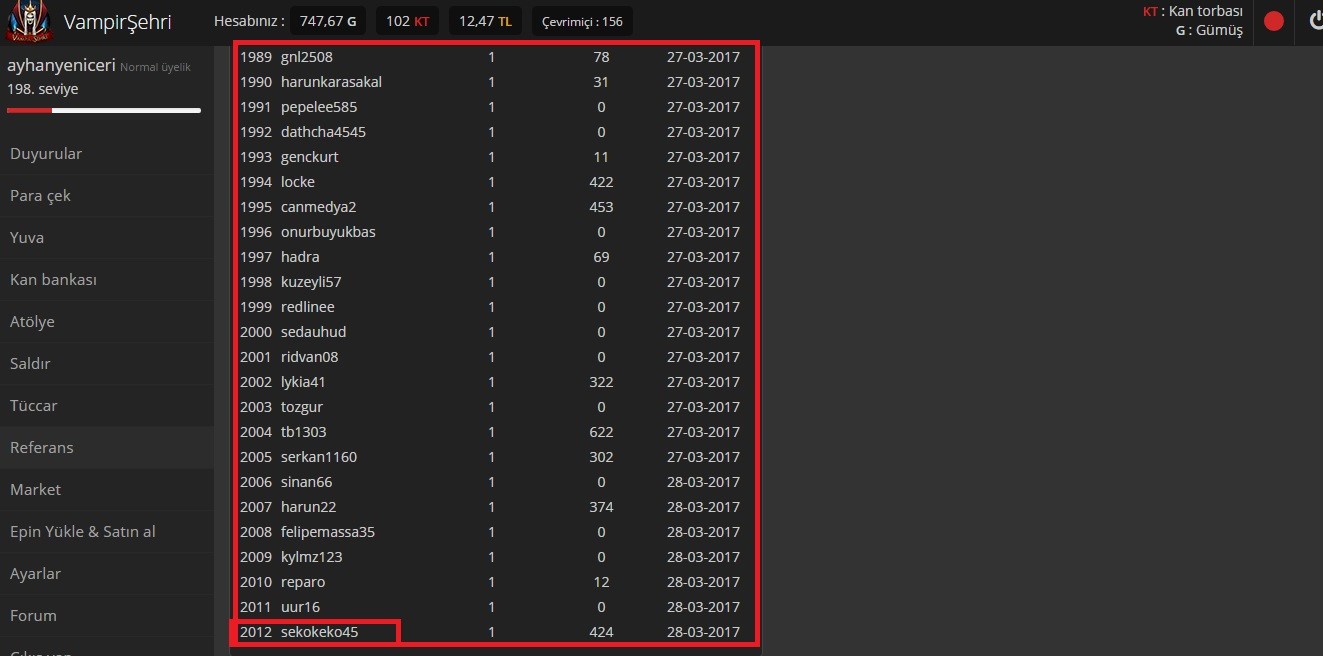
Task: Open the VampirŞehri home title link
Action: (x=117, y=21)
